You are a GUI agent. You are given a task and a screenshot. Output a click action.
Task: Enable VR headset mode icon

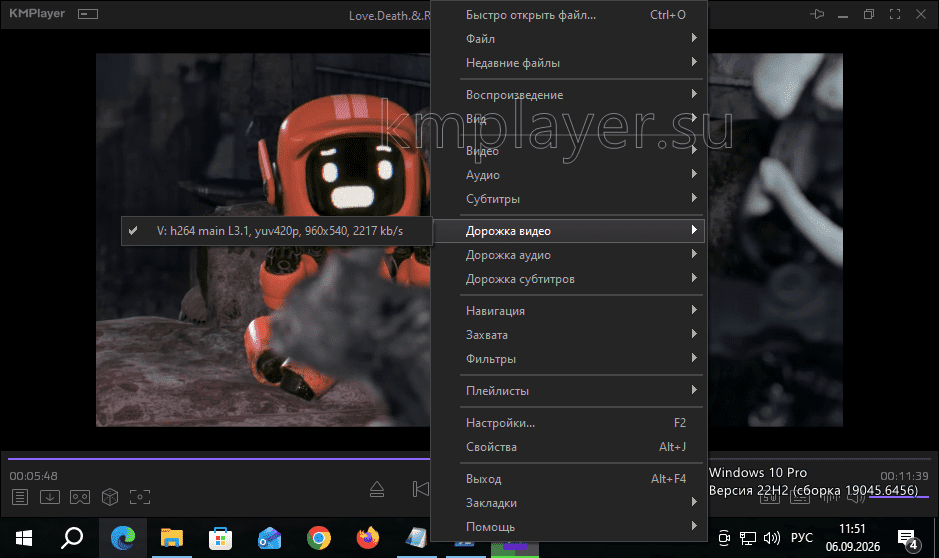coord(80,497)
